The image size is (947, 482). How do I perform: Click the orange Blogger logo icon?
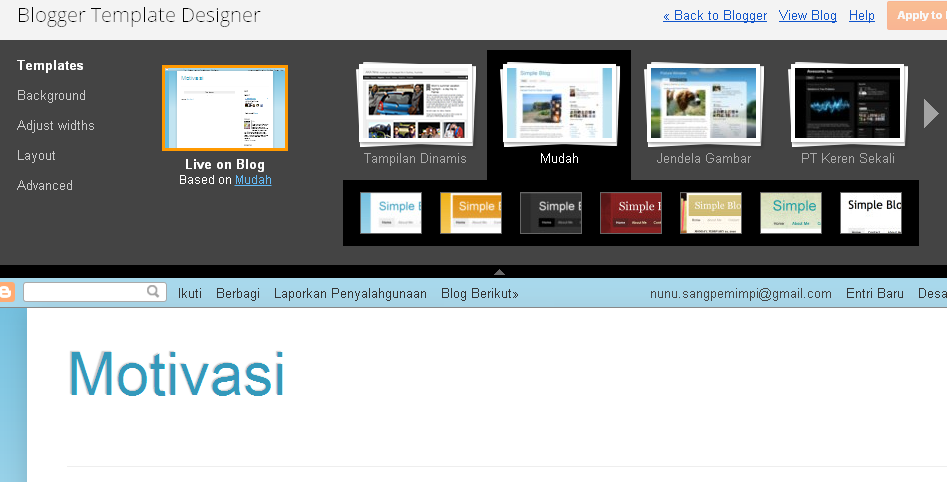pyautogui.click(x=6, y=293)
